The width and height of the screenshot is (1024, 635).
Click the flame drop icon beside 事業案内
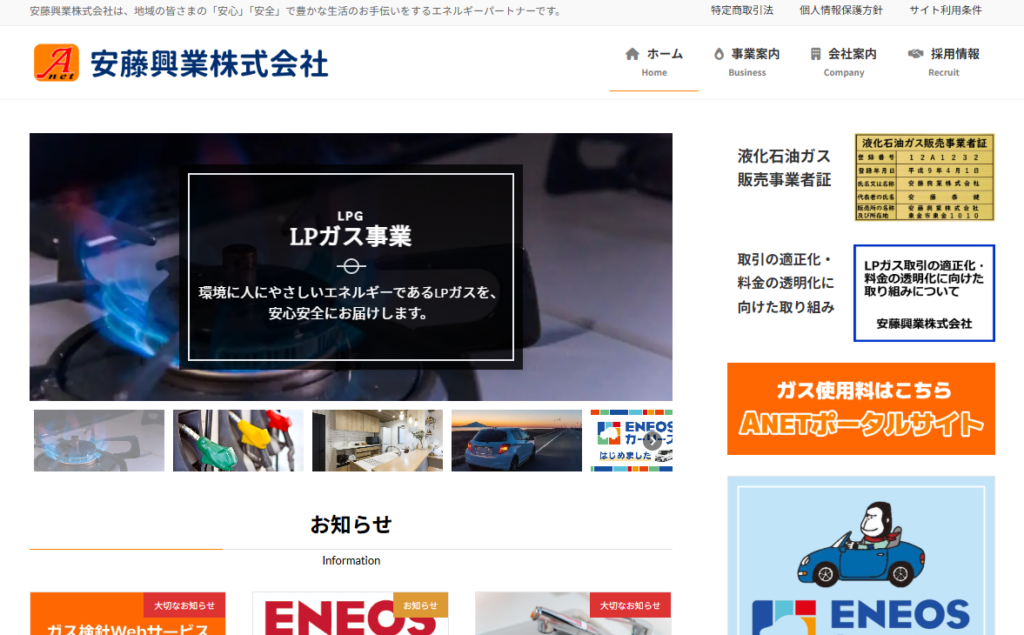click(x=719, y=54)
